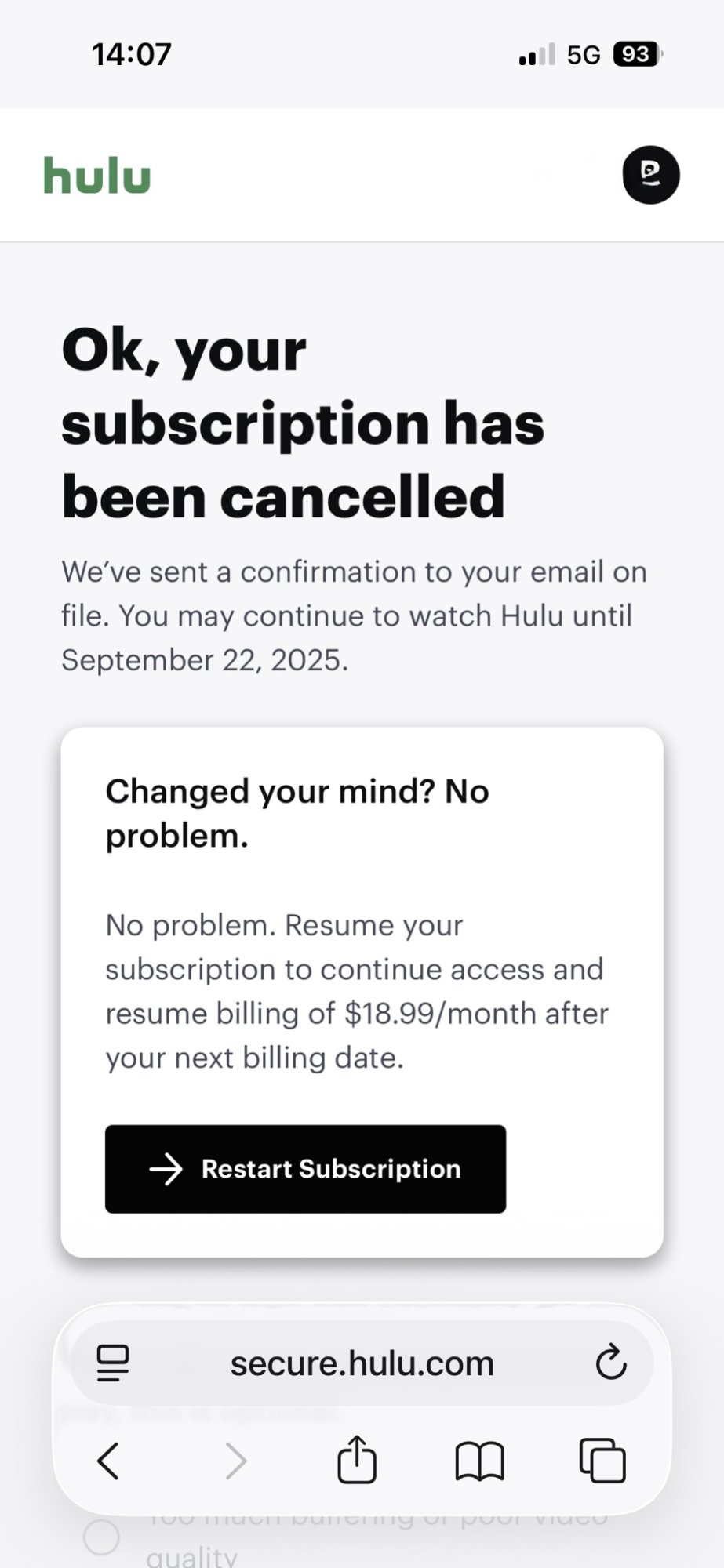This screenshot has height=1568, width=724.
Task: Click the subscription cancelled heading
Action: click(303, 423)
